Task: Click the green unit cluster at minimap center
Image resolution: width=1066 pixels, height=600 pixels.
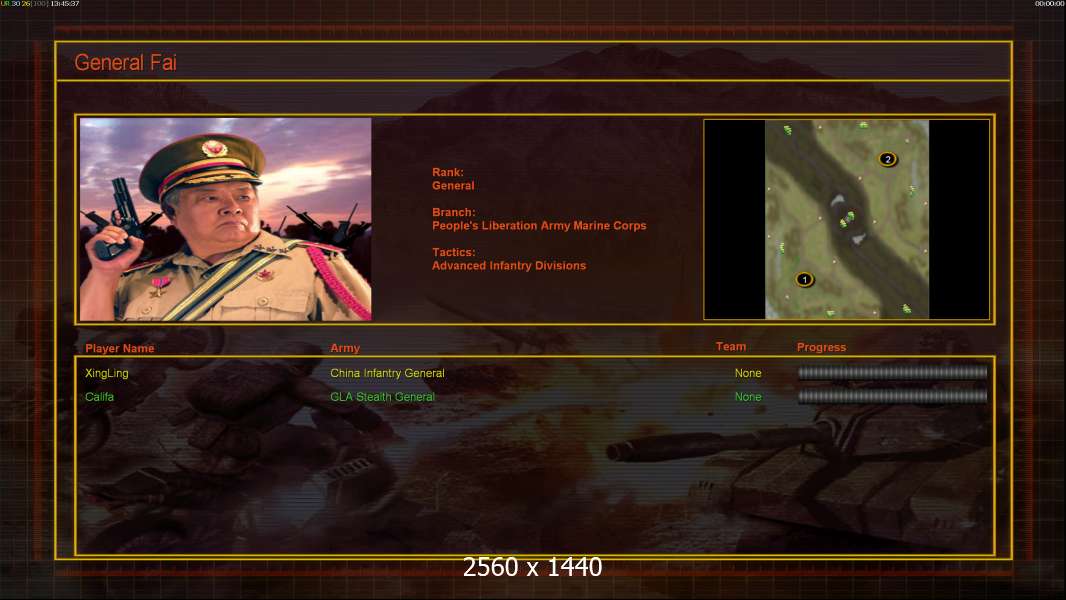Action: pos(846,219)
